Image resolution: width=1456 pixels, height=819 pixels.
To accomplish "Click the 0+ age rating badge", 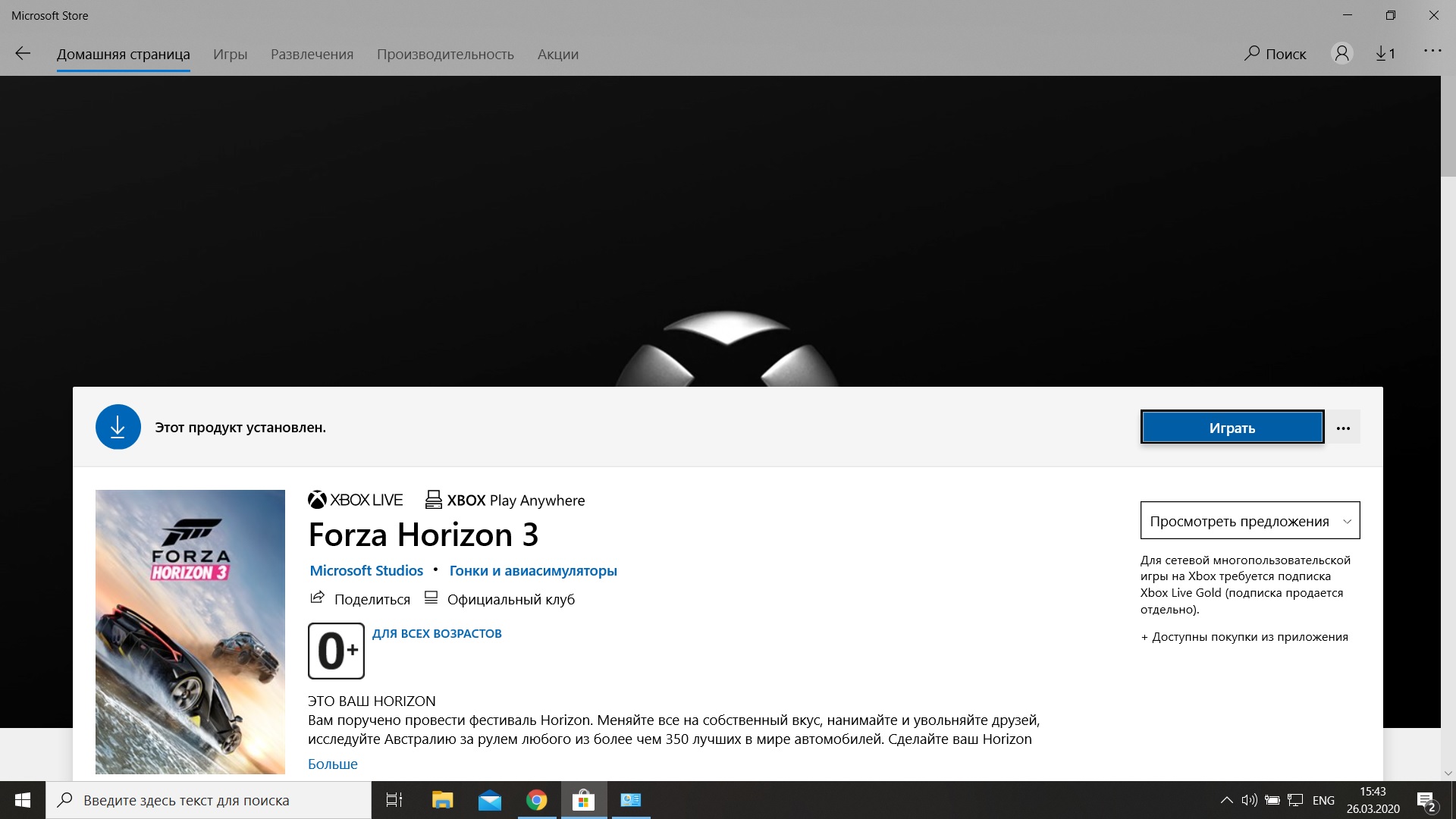I will [x=336, y=651].
